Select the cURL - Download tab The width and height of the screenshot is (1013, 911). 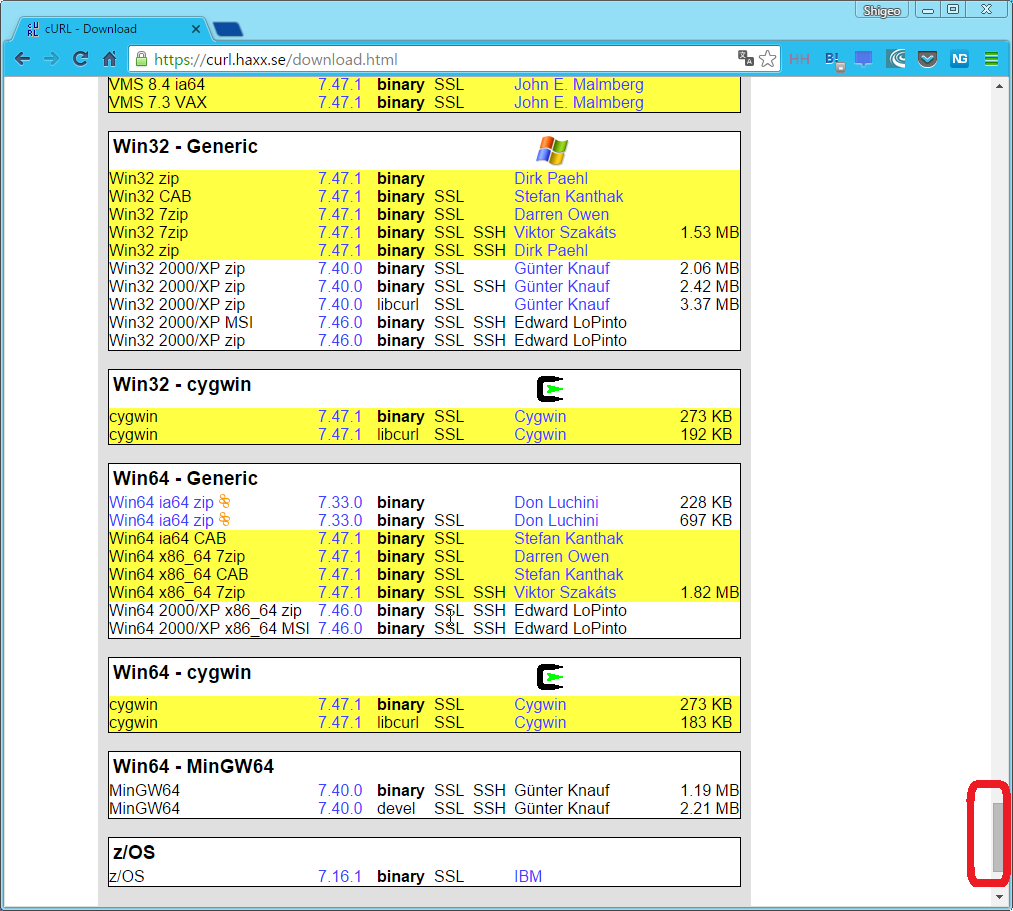(x=110, y=29)
